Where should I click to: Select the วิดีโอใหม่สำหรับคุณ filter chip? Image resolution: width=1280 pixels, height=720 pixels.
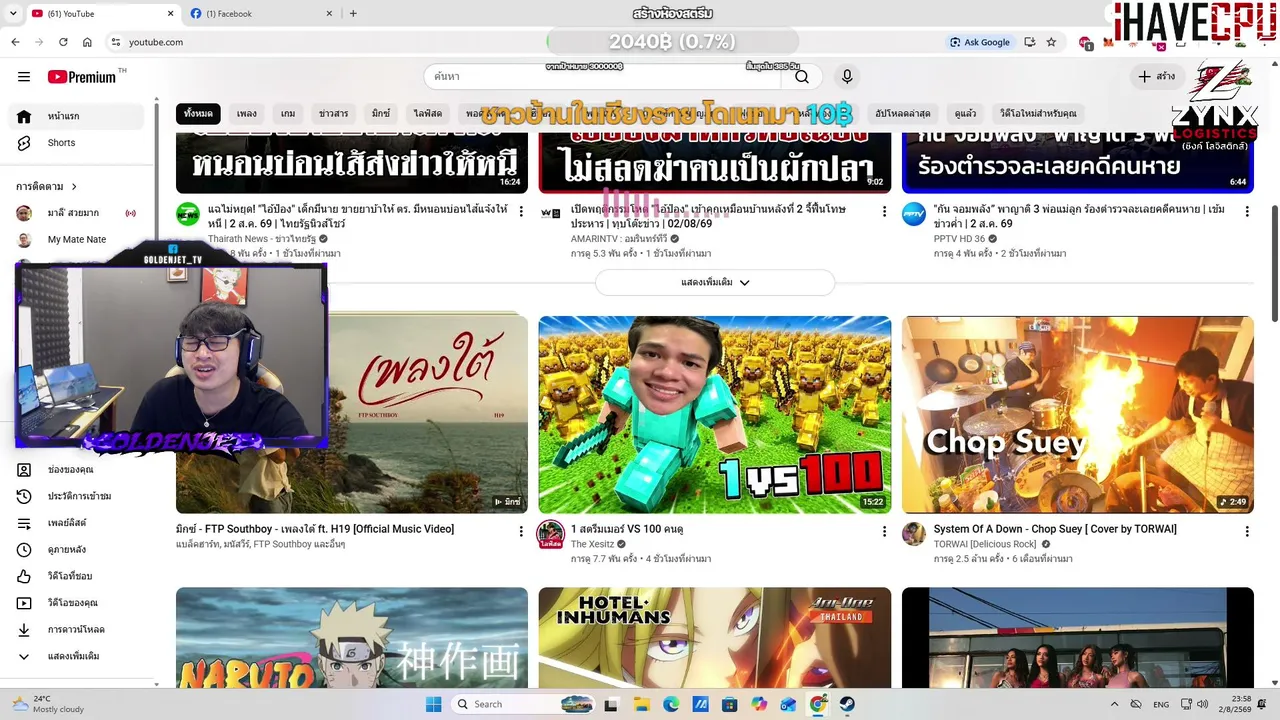pos(1038,114)
